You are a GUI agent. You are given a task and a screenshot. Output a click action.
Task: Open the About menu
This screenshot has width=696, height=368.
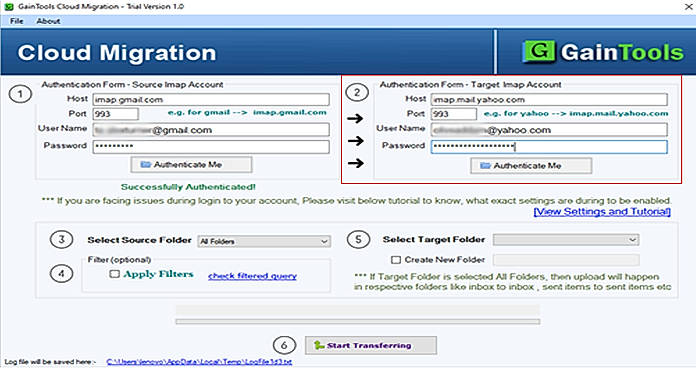(x=48, y=21)
